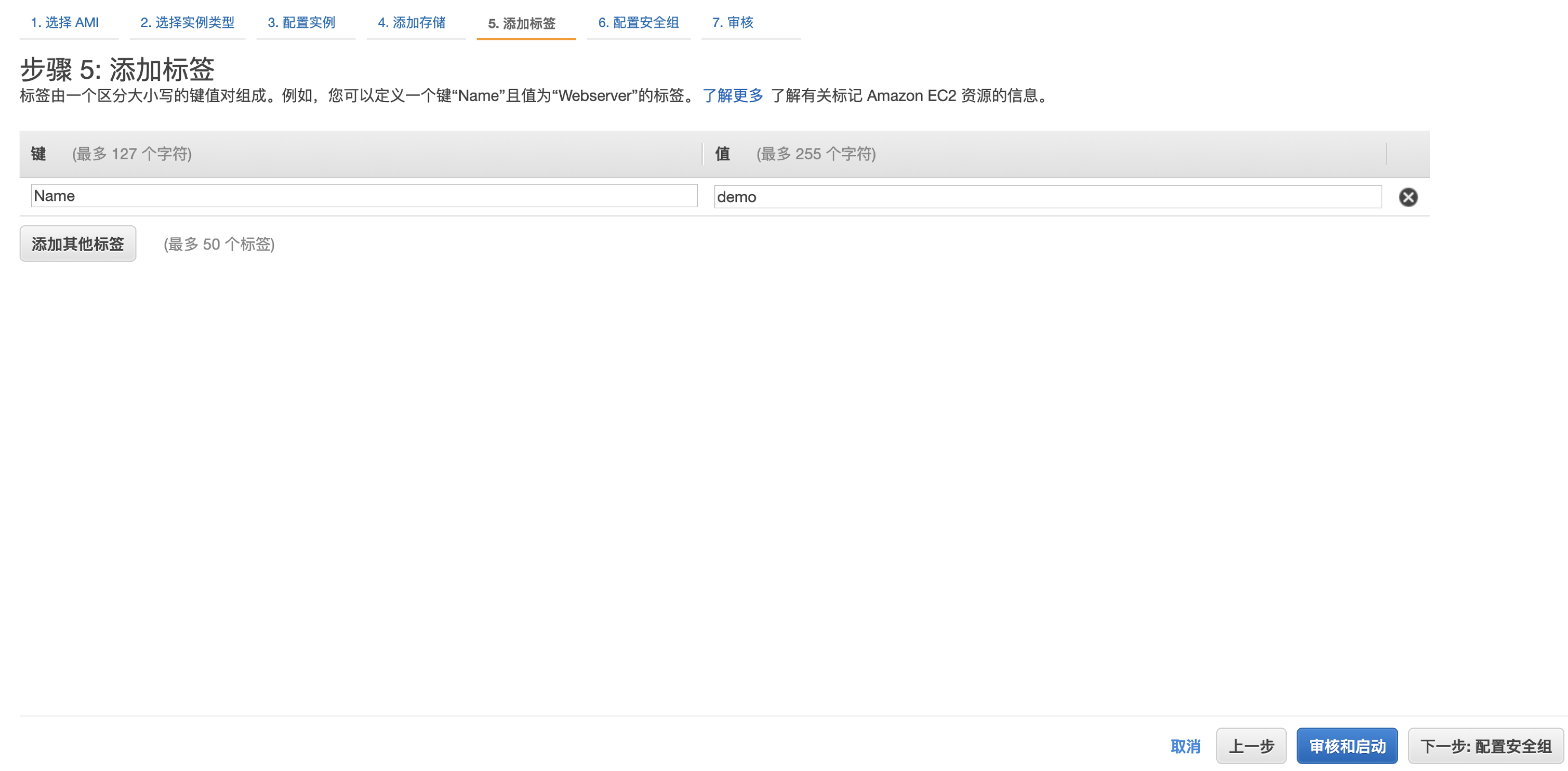Click 审核和启动 button

[1346, 746]
